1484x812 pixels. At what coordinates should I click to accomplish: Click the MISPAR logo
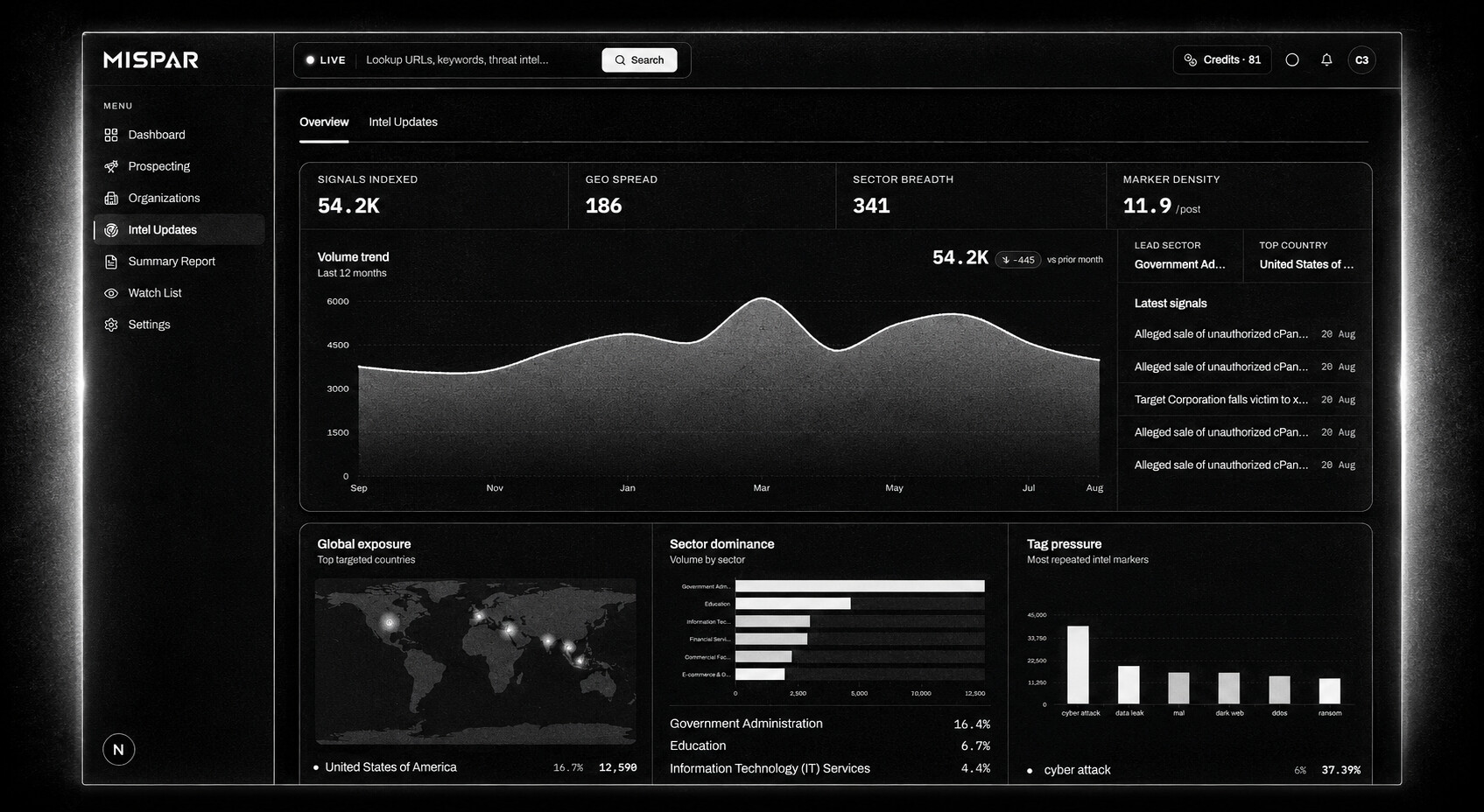151,59
